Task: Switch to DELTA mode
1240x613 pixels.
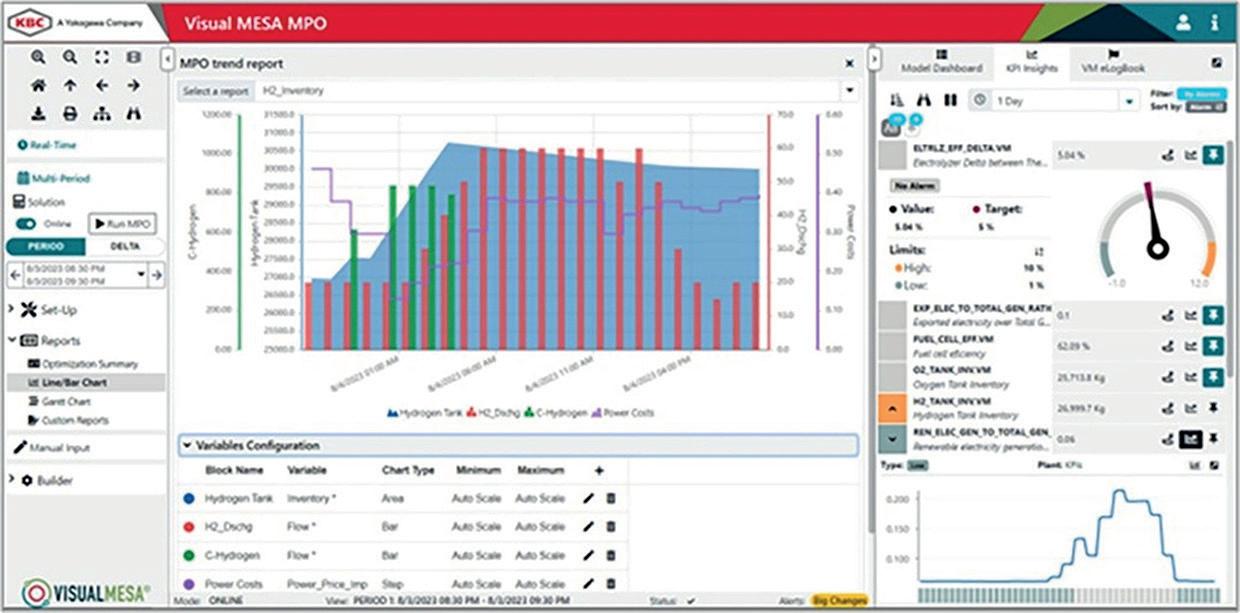Action: pos(124,246)
